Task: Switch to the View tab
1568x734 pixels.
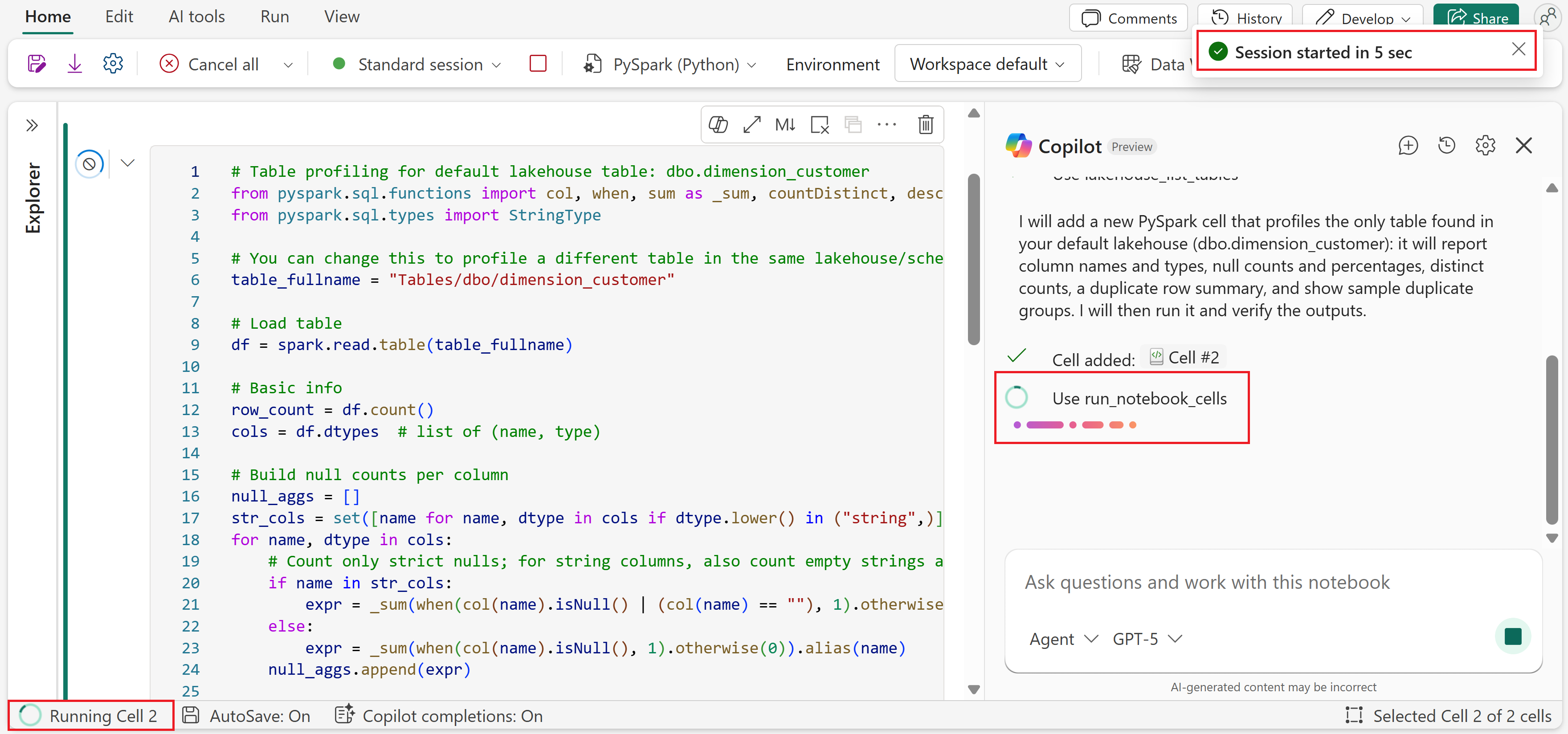Action: 342,17
